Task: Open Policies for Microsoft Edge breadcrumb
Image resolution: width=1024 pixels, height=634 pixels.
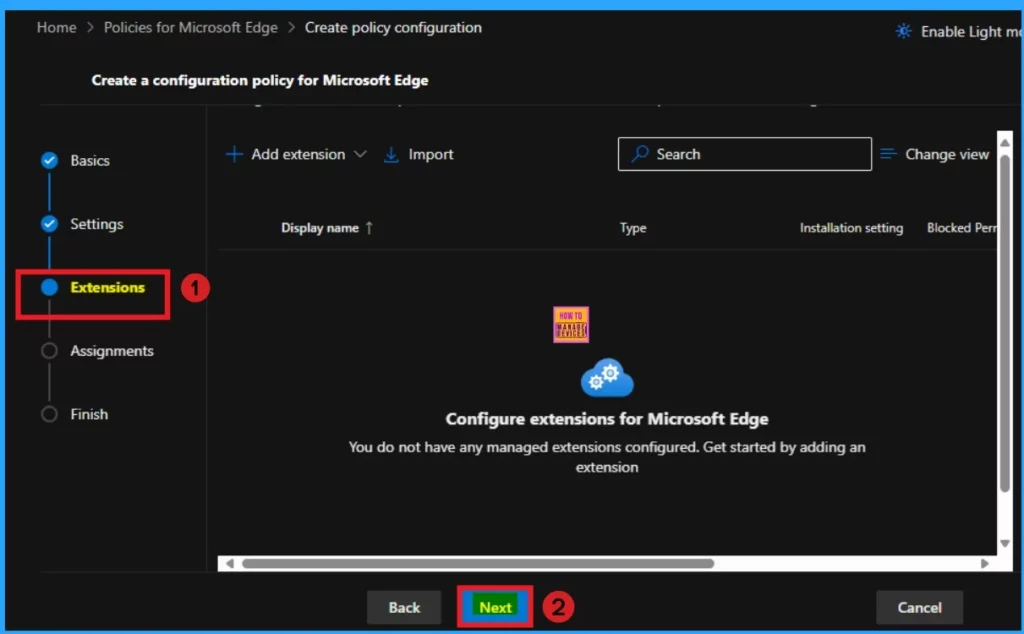Action: tap(191, 27)
